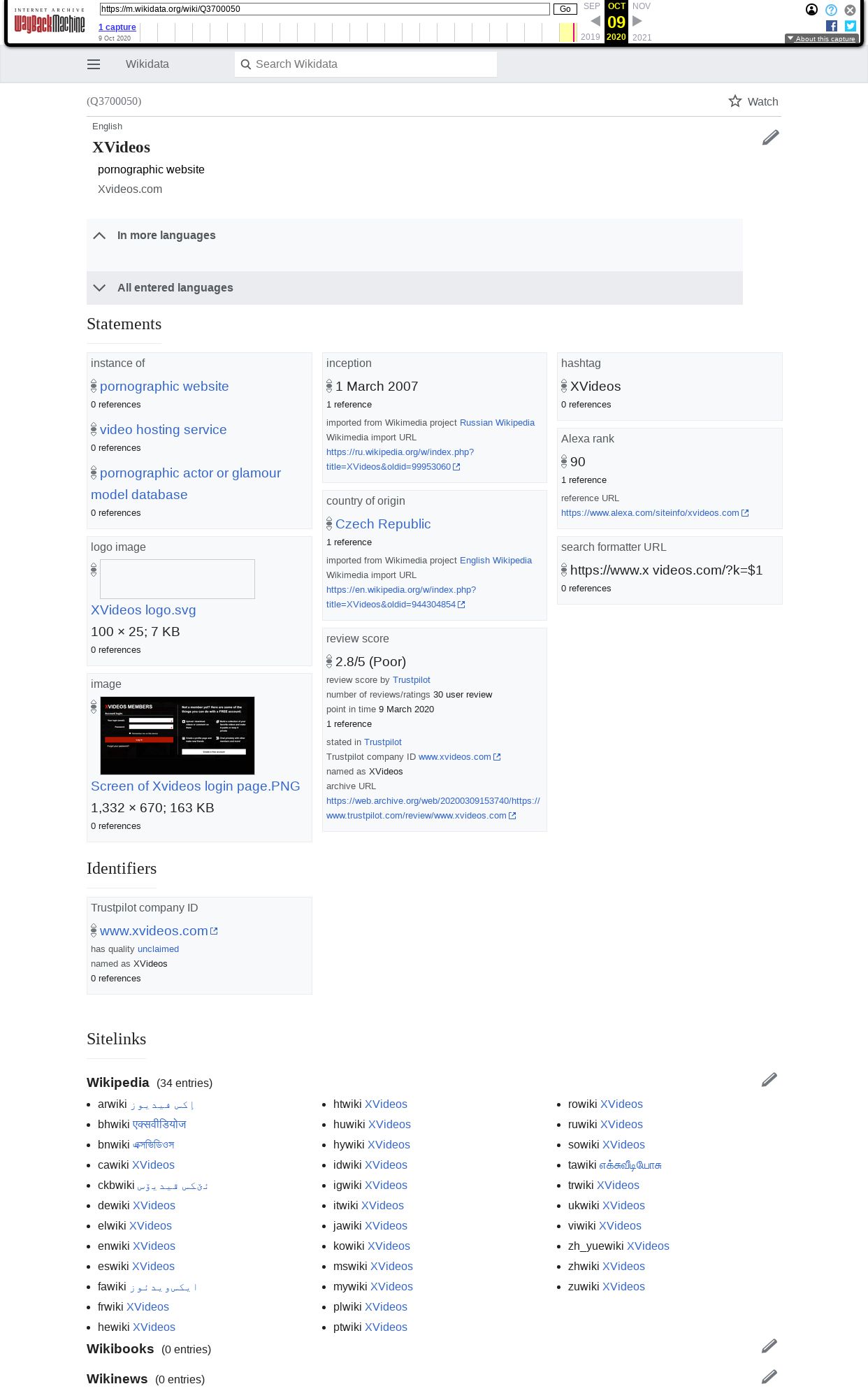Open Screen of Xvideos login page.PNG link
The image size is (868, 1398).
point(196,786)
